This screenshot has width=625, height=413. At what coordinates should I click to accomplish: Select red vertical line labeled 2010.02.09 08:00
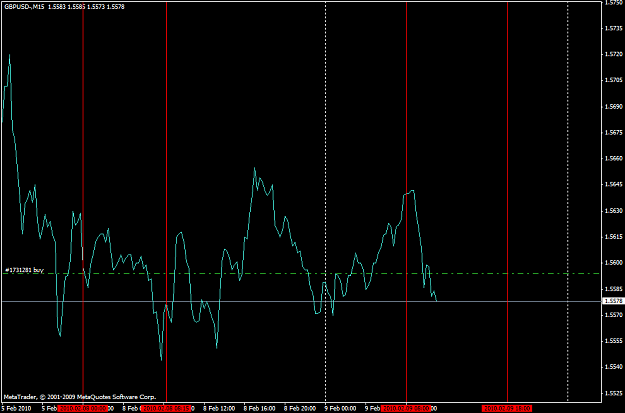406,202
